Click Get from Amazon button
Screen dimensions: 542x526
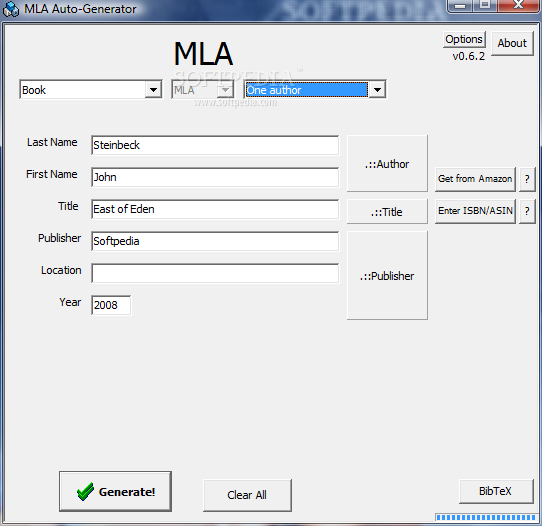point(475,179)
